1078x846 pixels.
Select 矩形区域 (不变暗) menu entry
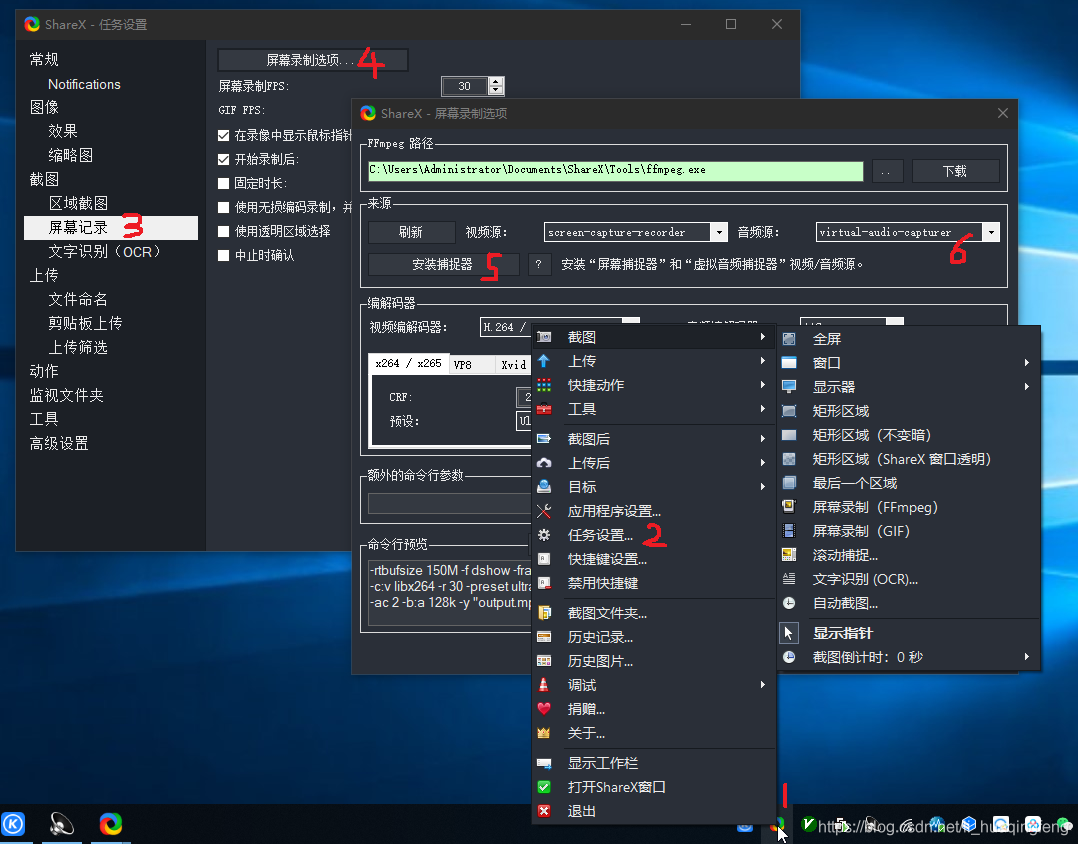(908, 435)
